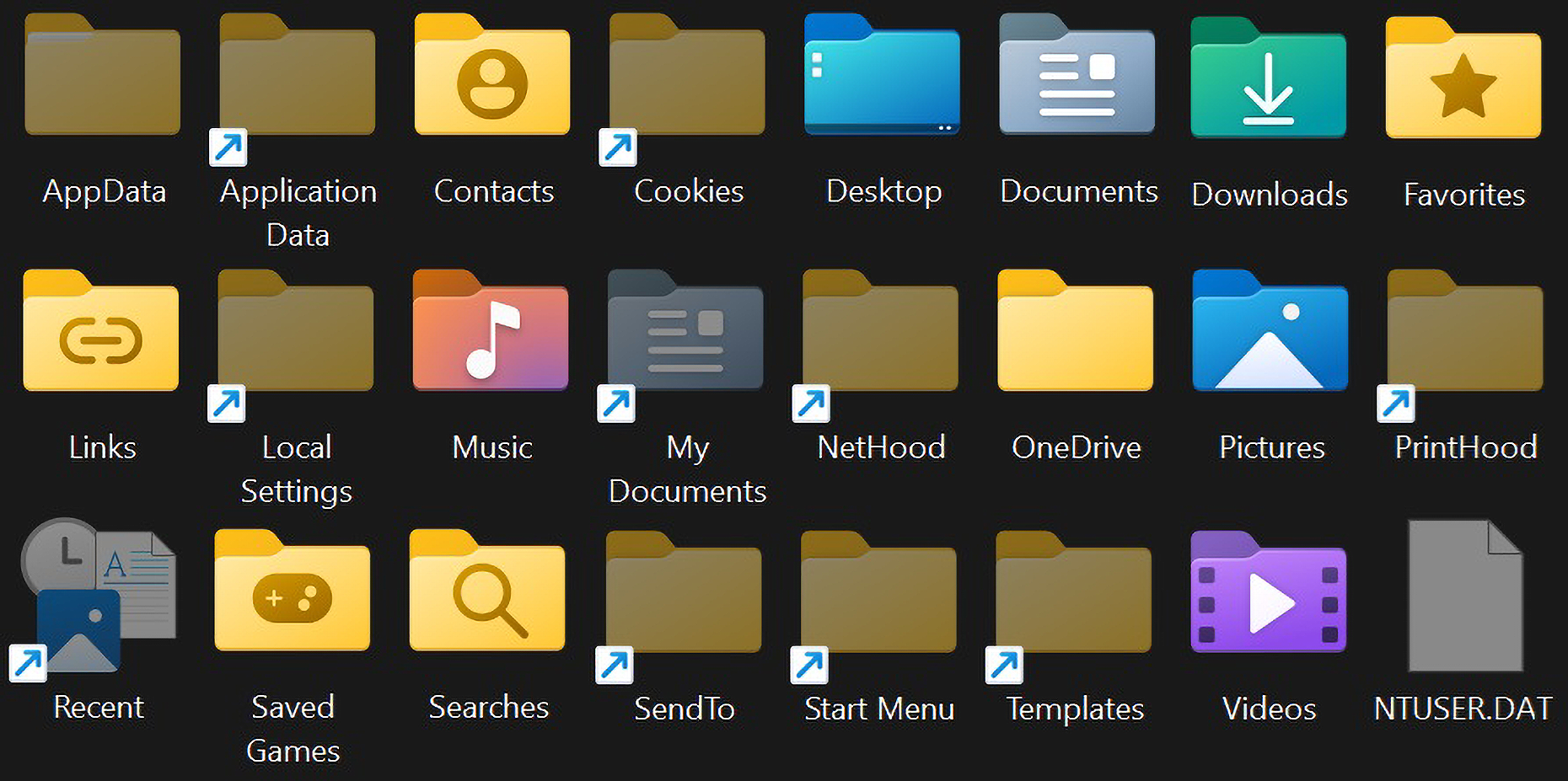Select the NTUSER.DAT file icon
The image size is (1568, 781).
click(1465, 595)
